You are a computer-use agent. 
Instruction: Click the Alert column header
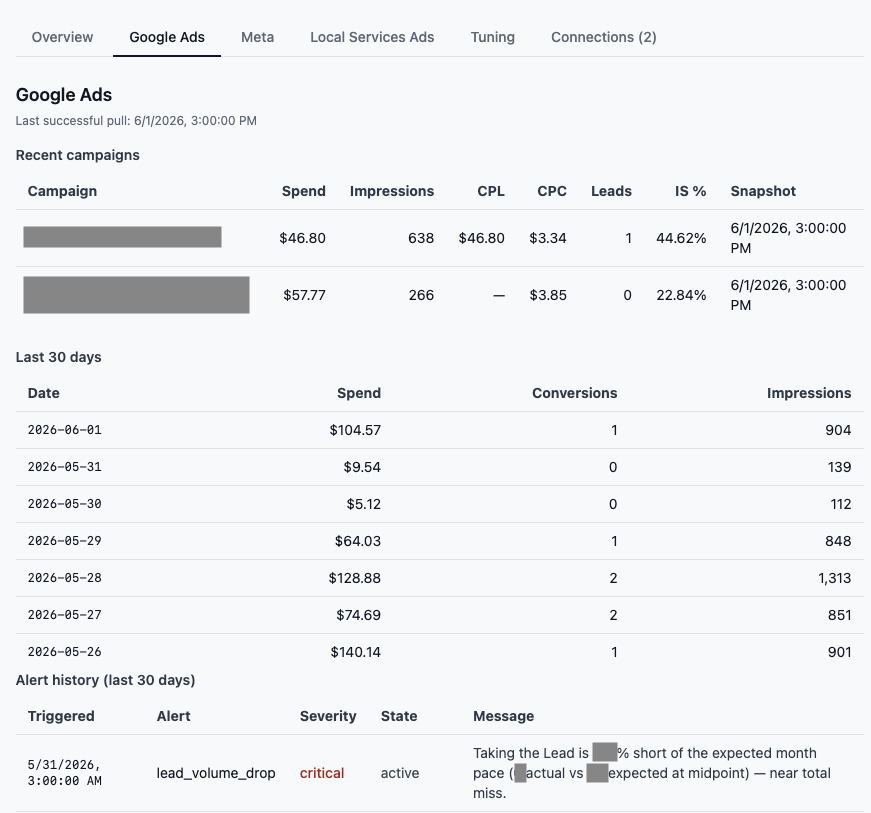[173, 716]
